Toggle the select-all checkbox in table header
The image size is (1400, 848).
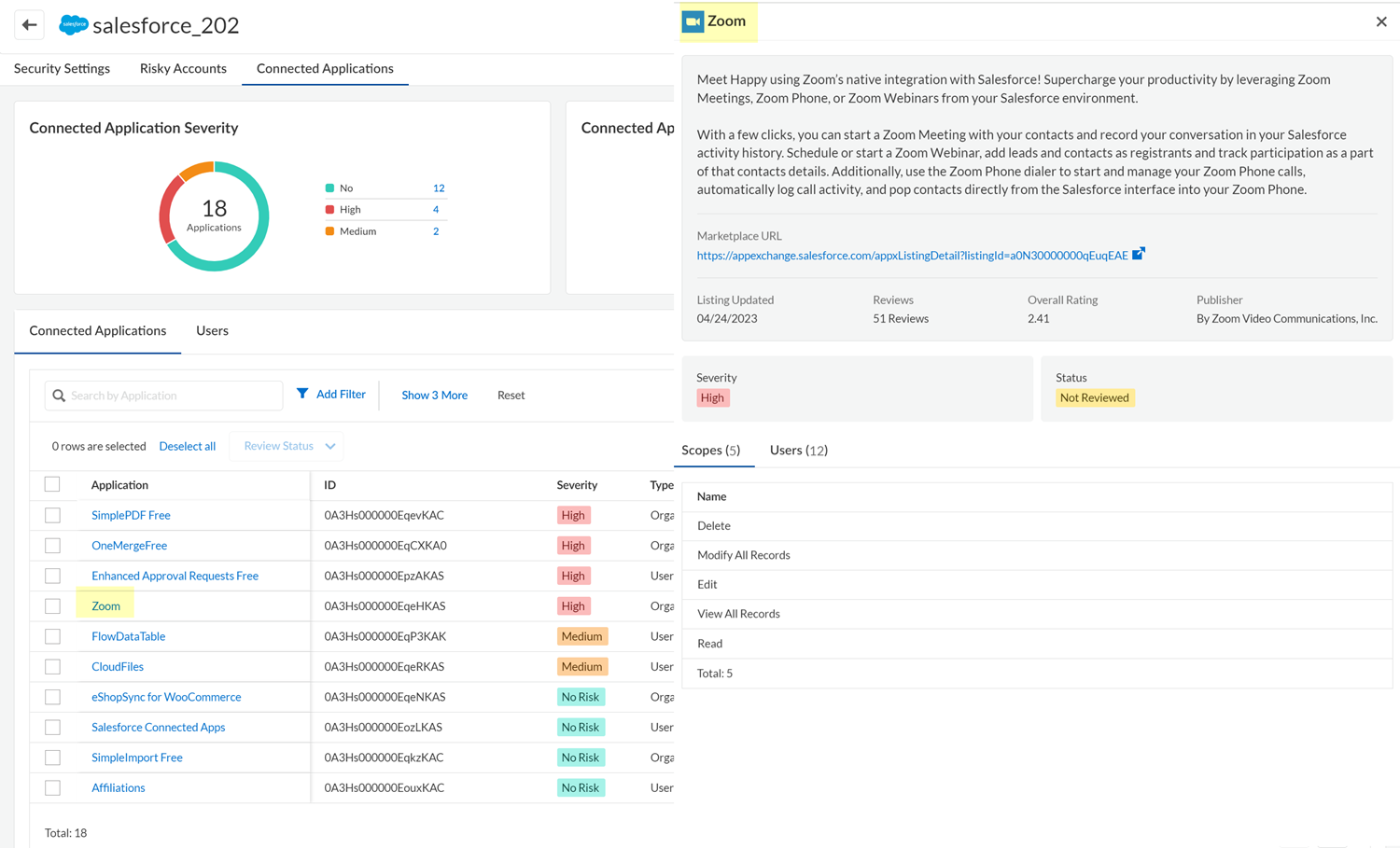pyautogui.click(x=52, y=484)
